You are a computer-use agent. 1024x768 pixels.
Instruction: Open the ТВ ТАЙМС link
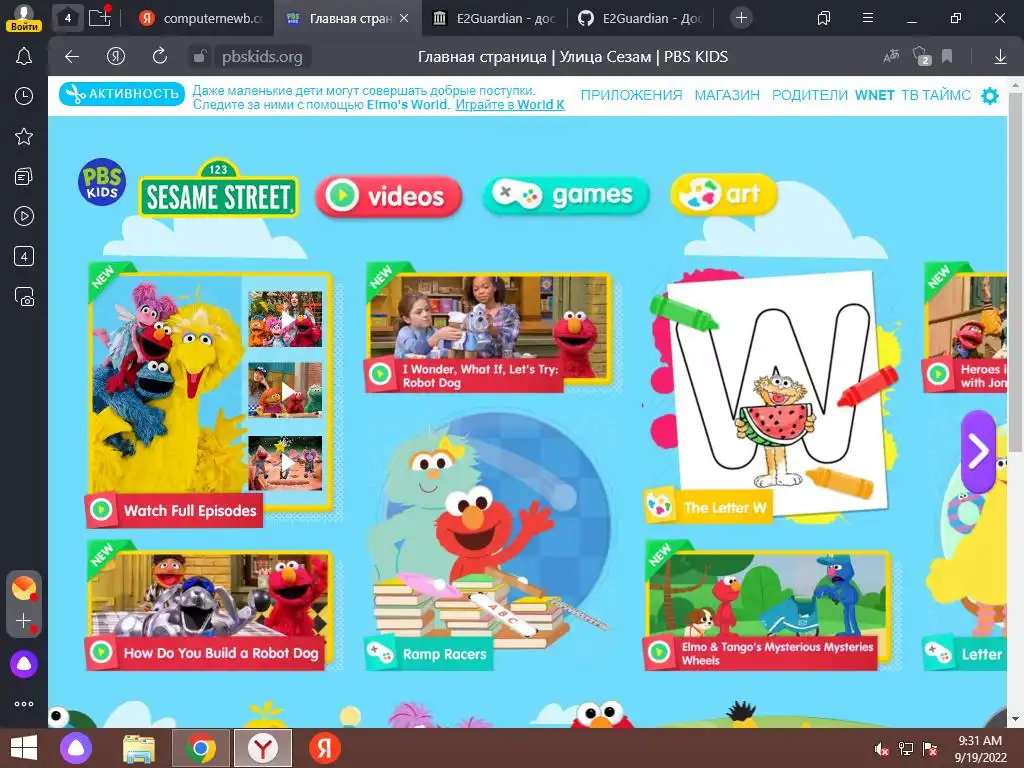936,95
